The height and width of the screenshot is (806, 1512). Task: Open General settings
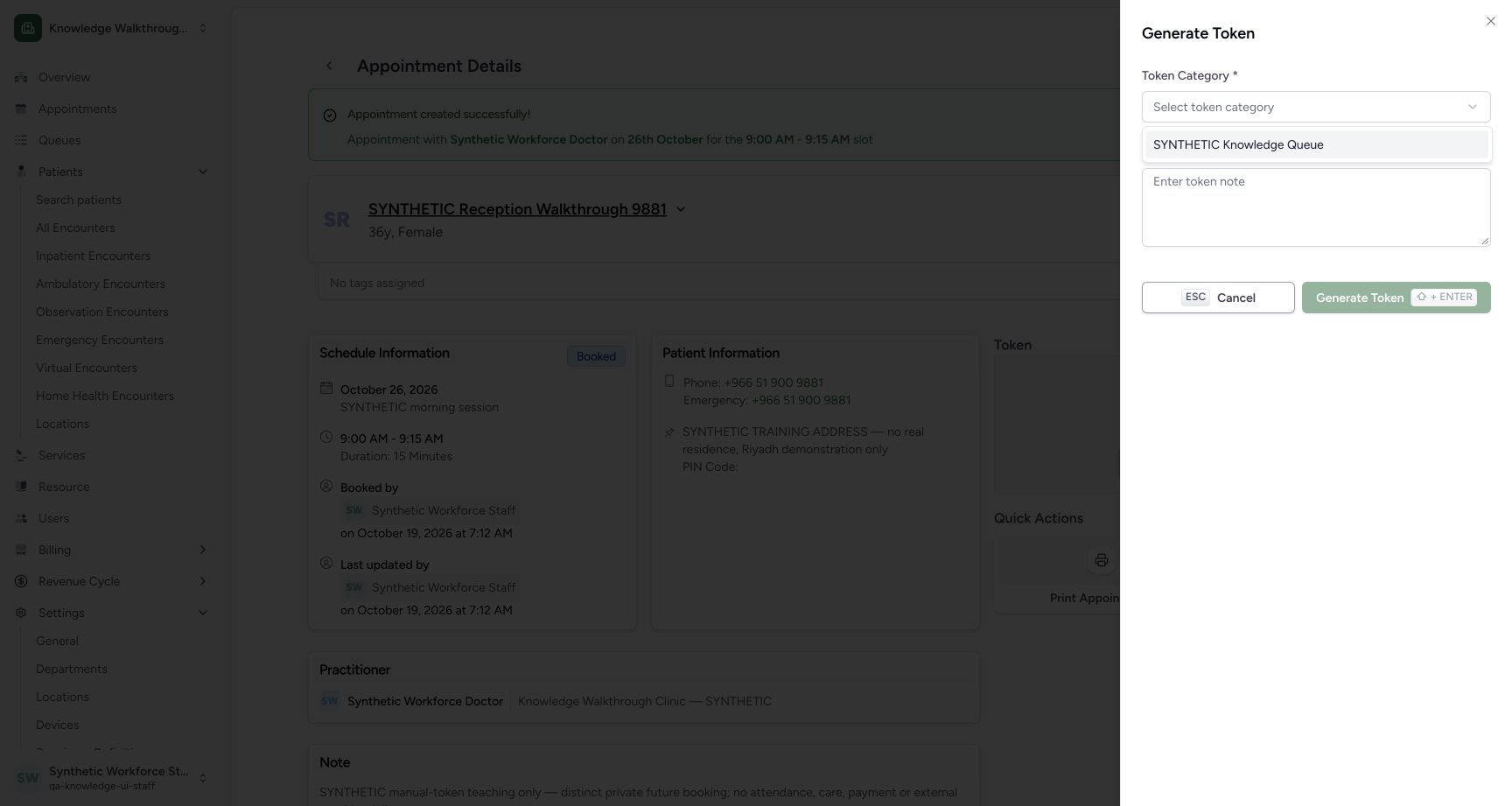57,641
